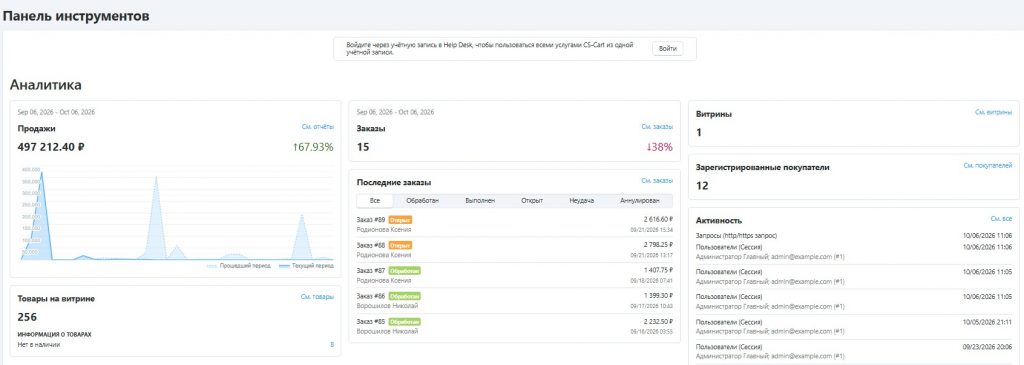Image resolution: width=1024 pixels, height=365 pixels.
Task: Open См. заказы link in Заказы card
Action: [x=657, y=127]
